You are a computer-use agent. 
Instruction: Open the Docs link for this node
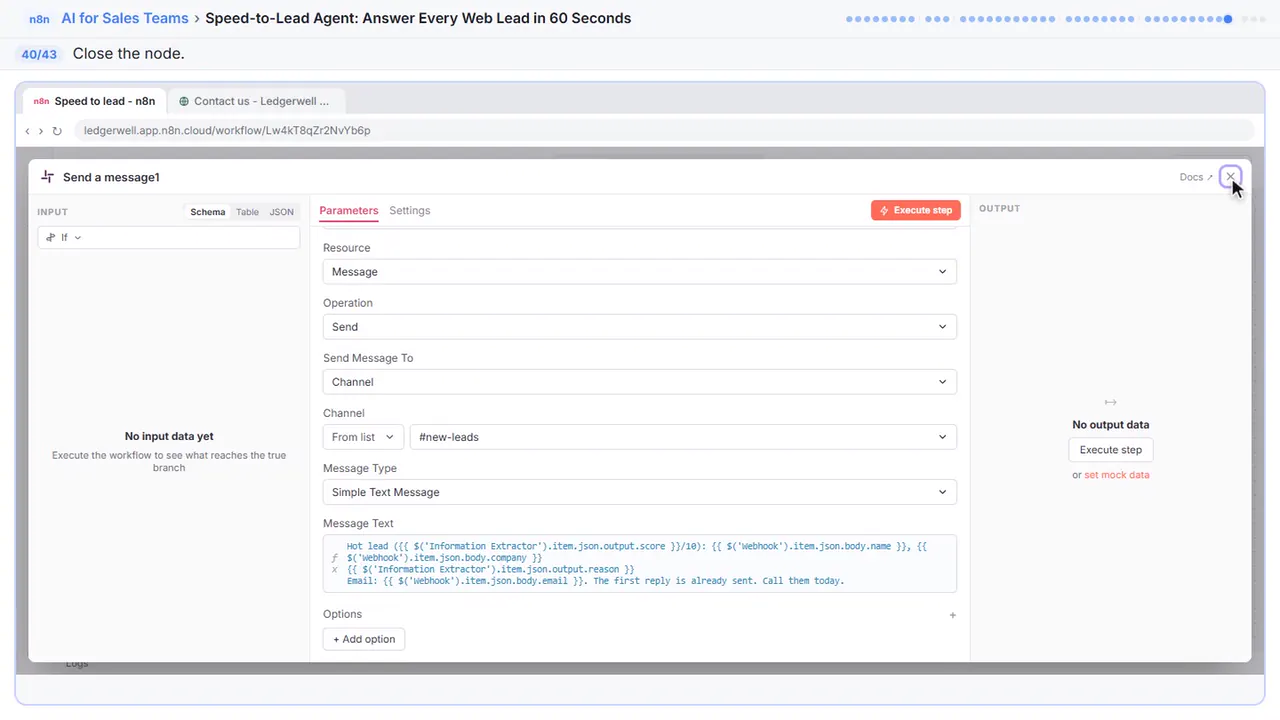[1196, 177]
